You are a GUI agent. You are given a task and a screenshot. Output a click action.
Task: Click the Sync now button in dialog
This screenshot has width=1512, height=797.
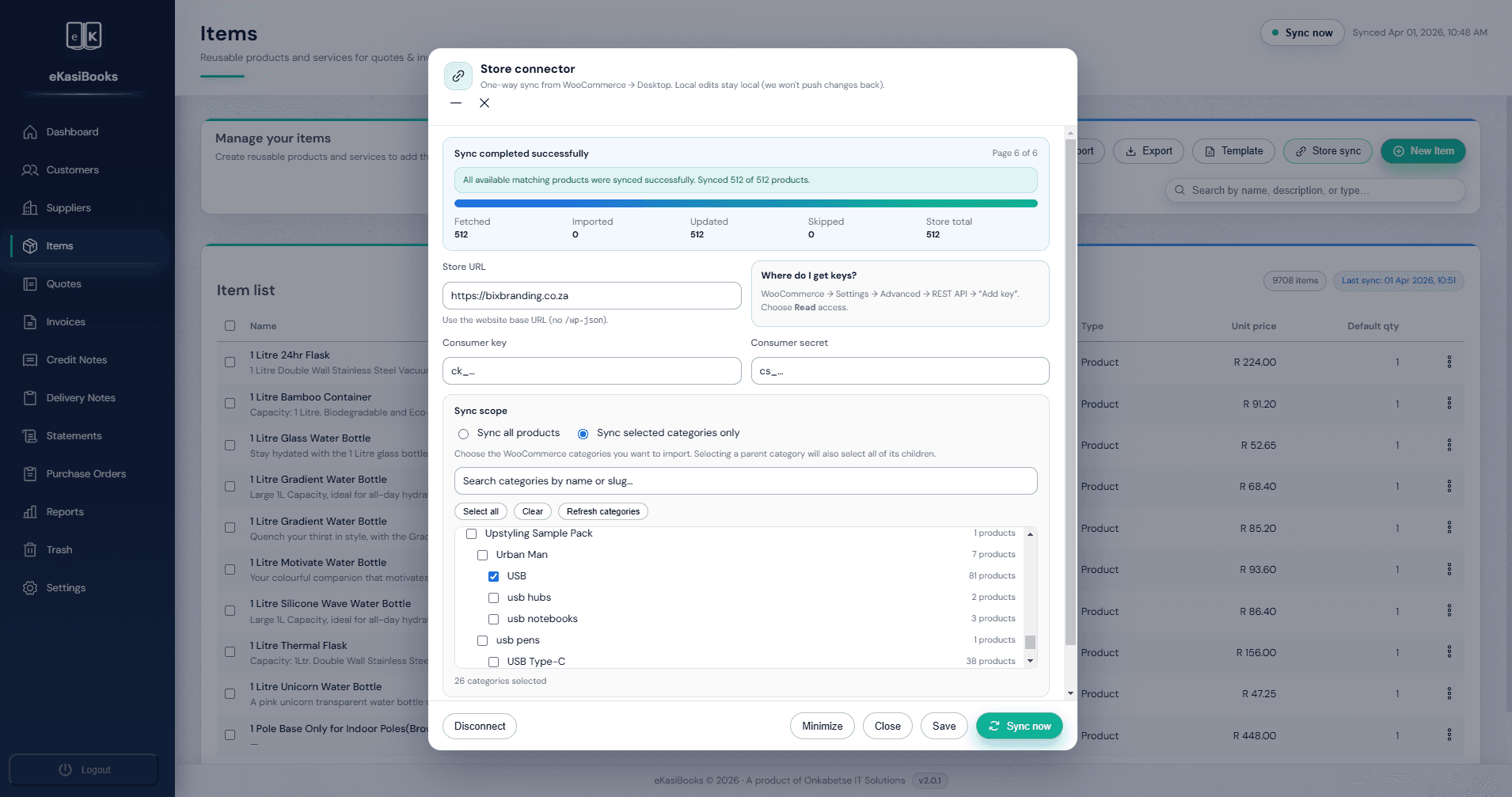[x=1019, y=726]
